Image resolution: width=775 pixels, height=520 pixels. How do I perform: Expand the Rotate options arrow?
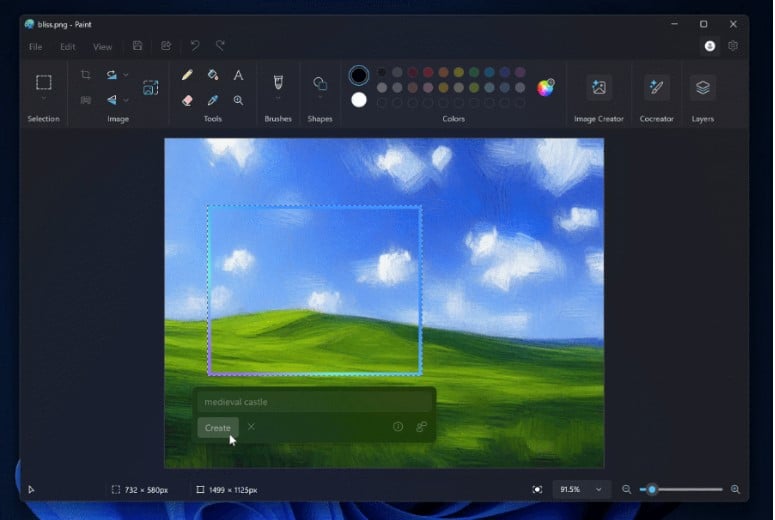126,75
